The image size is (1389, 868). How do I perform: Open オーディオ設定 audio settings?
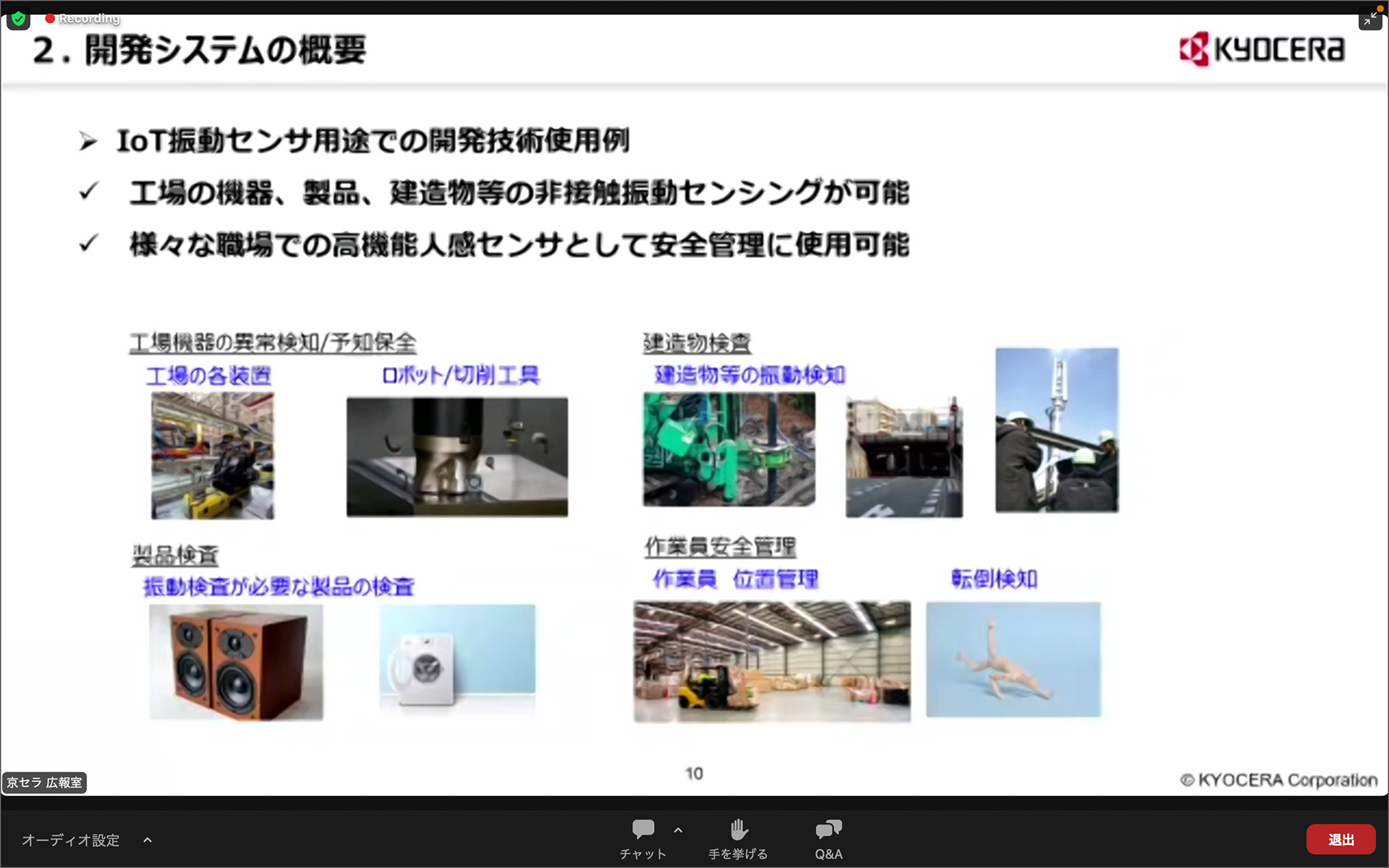tap(71, 840)
